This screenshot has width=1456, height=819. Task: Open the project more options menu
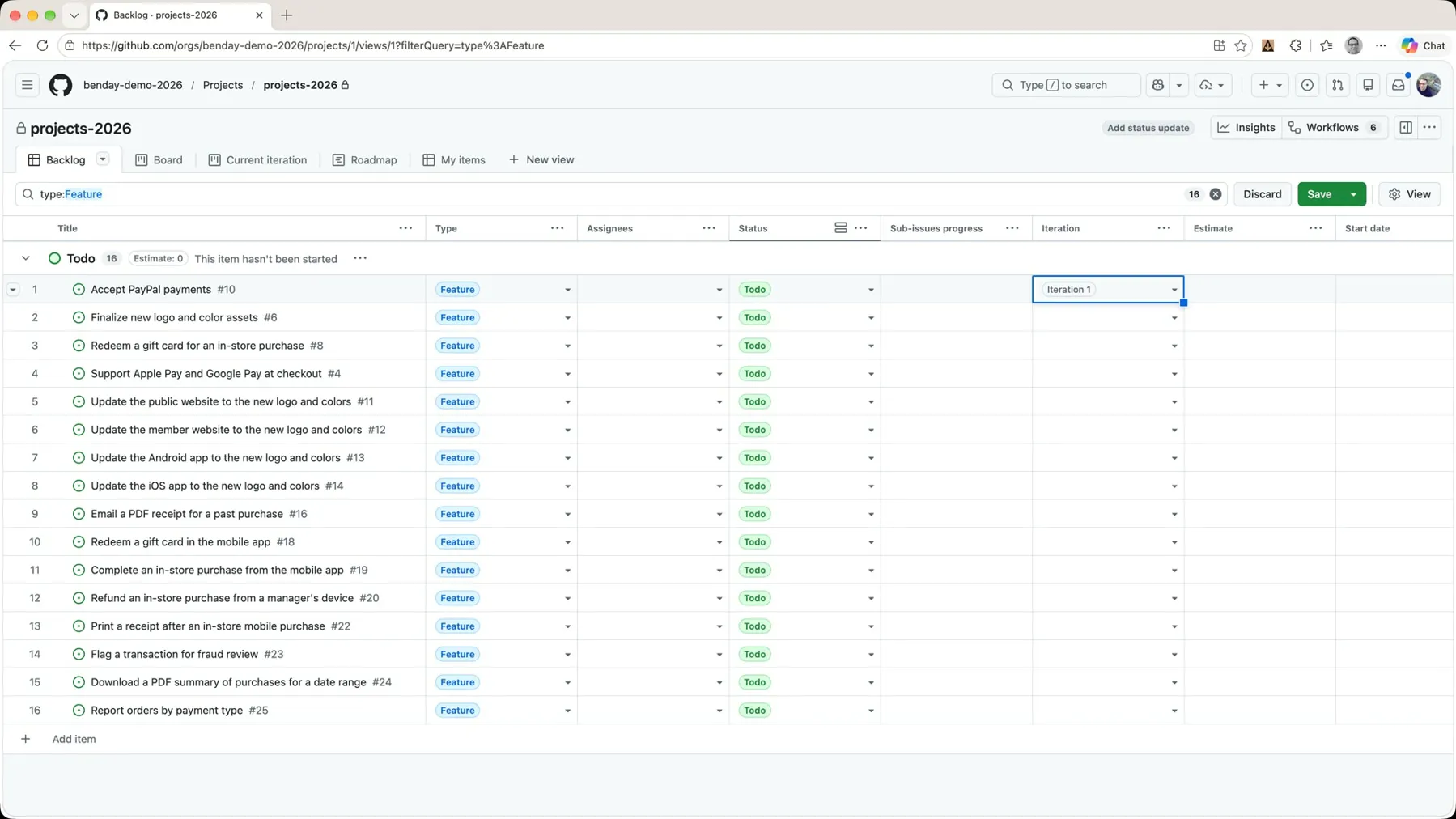coord(1430,127)
